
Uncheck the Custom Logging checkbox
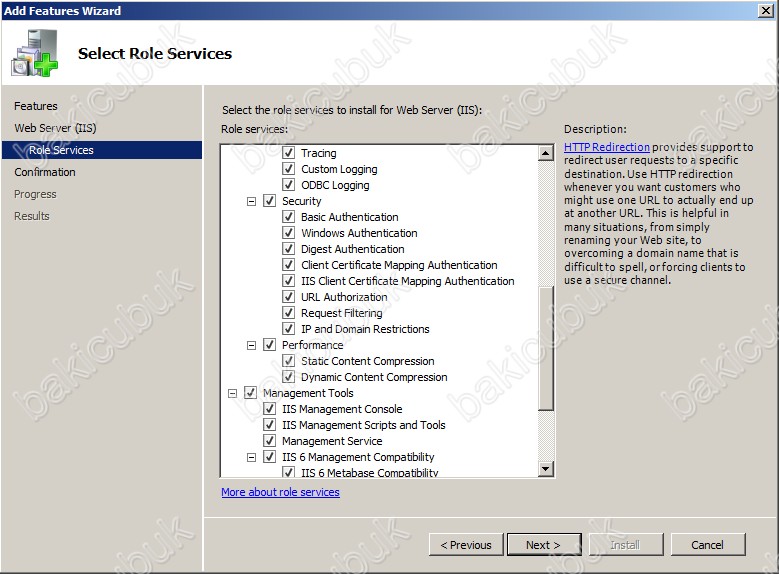(x=288, y=168)
